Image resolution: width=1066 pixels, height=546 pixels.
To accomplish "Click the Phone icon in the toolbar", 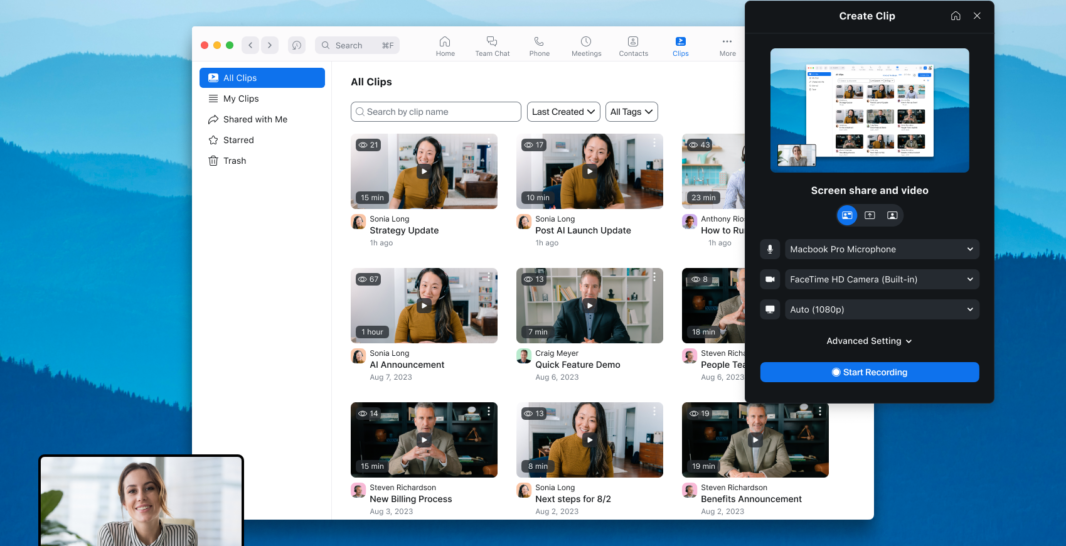I will point(539,46).
